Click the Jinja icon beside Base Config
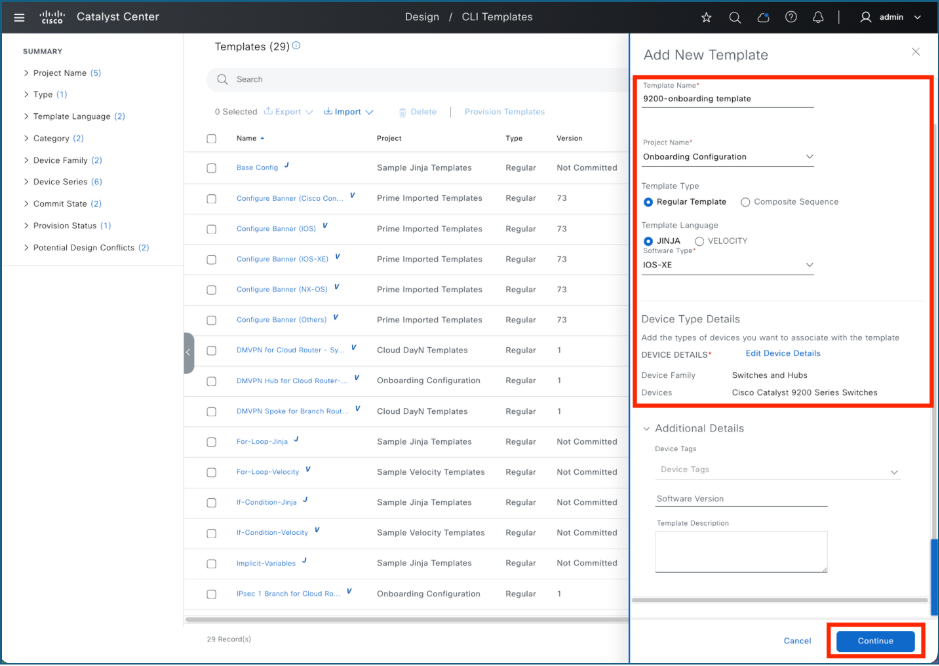The width and height of the screenshot is (939, 666). [287, 165]
